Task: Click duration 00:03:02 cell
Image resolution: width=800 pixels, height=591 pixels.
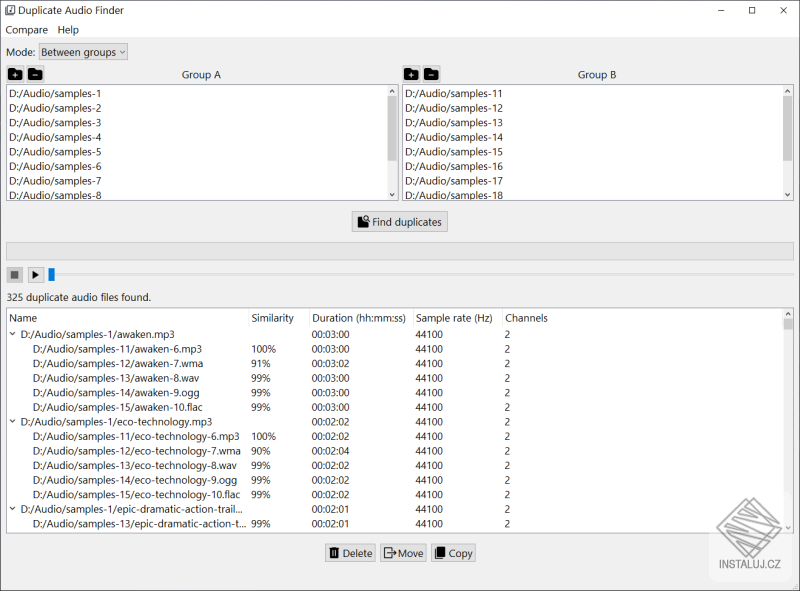Action: click(331, 363)
